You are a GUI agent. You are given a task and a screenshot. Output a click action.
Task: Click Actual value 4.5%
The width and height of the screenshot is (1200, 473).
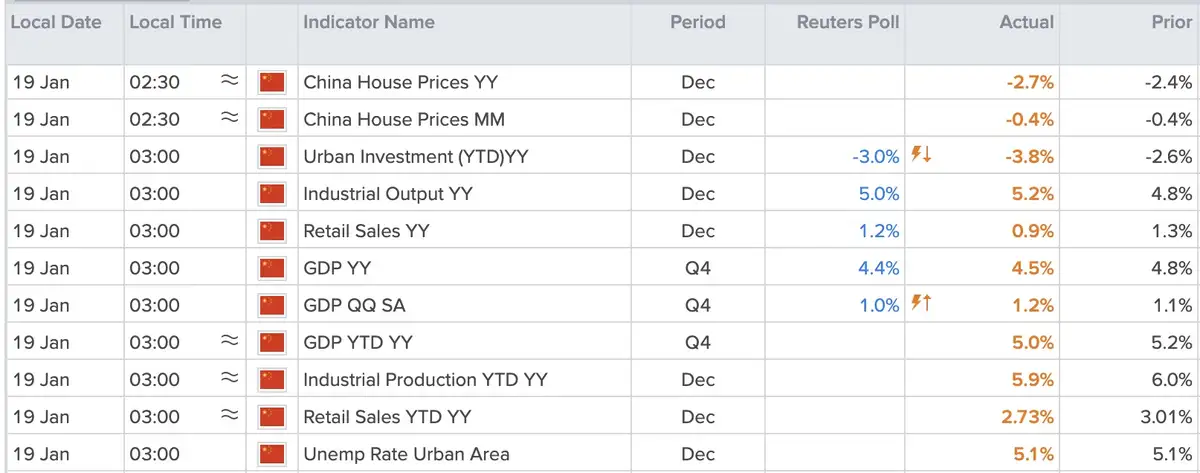[x=1034, y=268]
